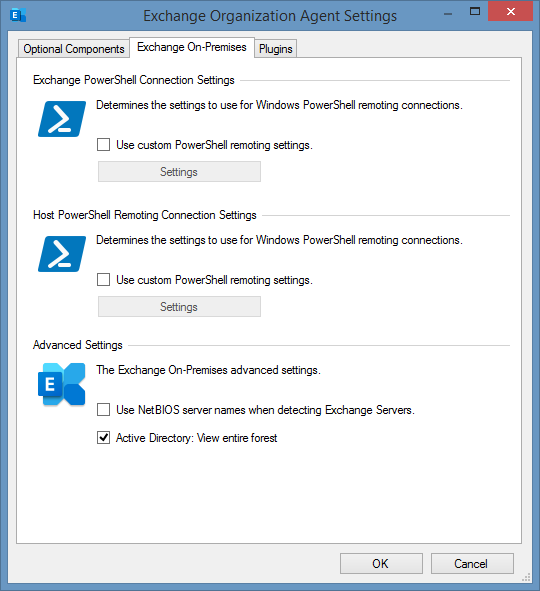This screenshot has width=540, height=591.
Task: Click the Exchange logo in Advanced Settings
Action: [x=62, y=384]
